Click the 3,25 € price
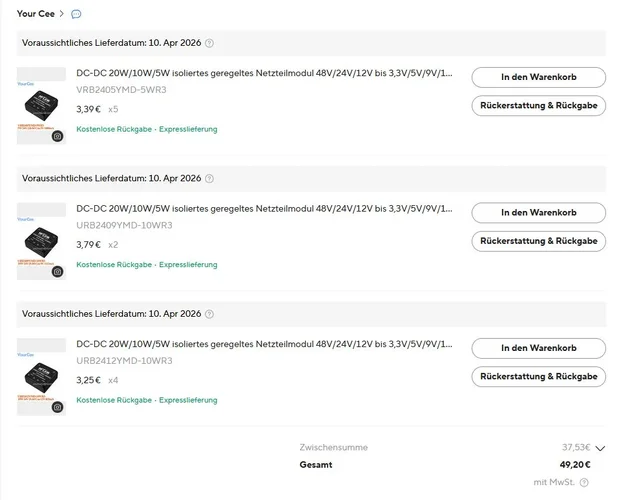Image resolution: width=619 pixels, height=500 pixels. click(x=88, y=380)
